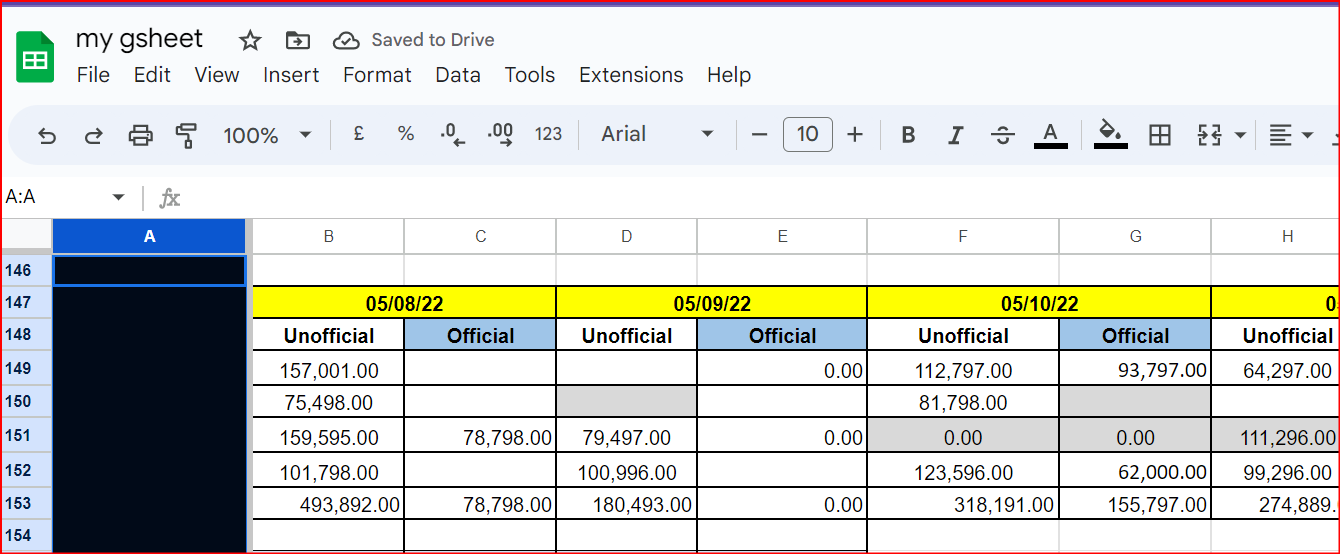Apply percent format to selection
This screenshot has width=1340, height=554.
click(x=405, y=134)
